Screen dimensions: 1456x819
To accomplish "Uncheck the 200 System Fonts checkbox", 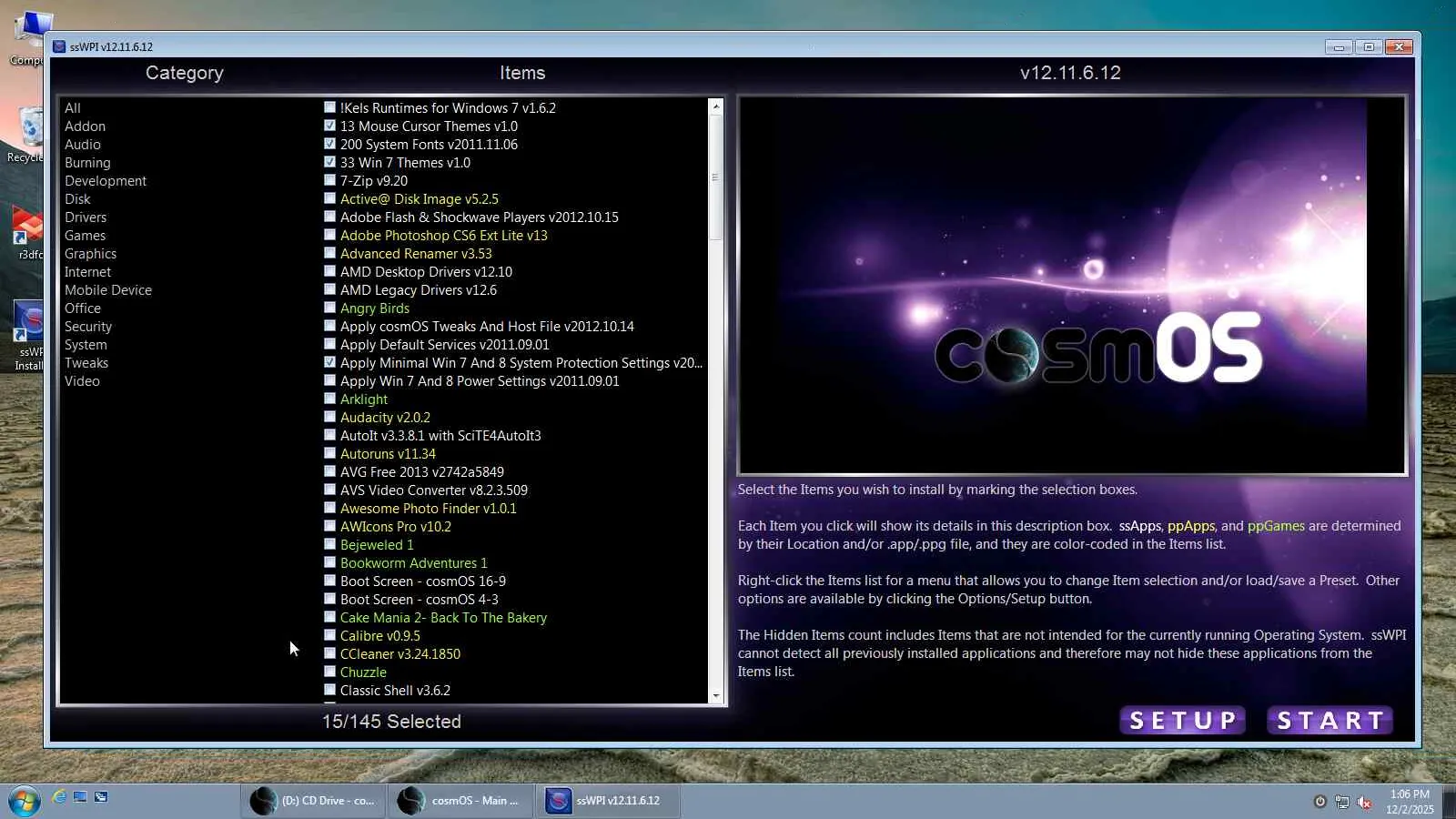I will [x=329, y=144].
